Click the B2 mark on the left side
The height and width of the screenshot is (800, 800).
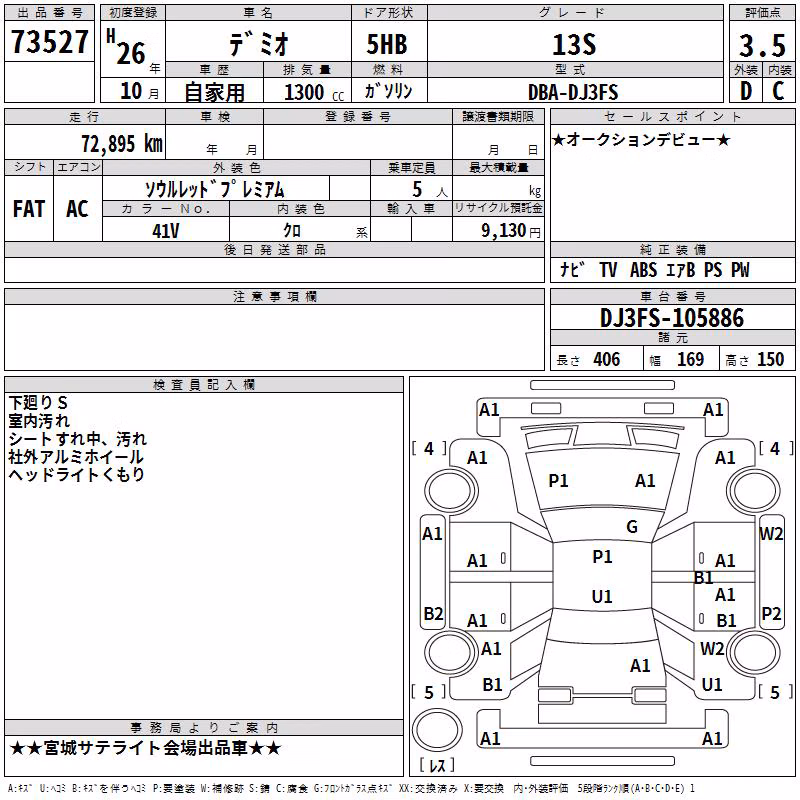coord(433,613)
